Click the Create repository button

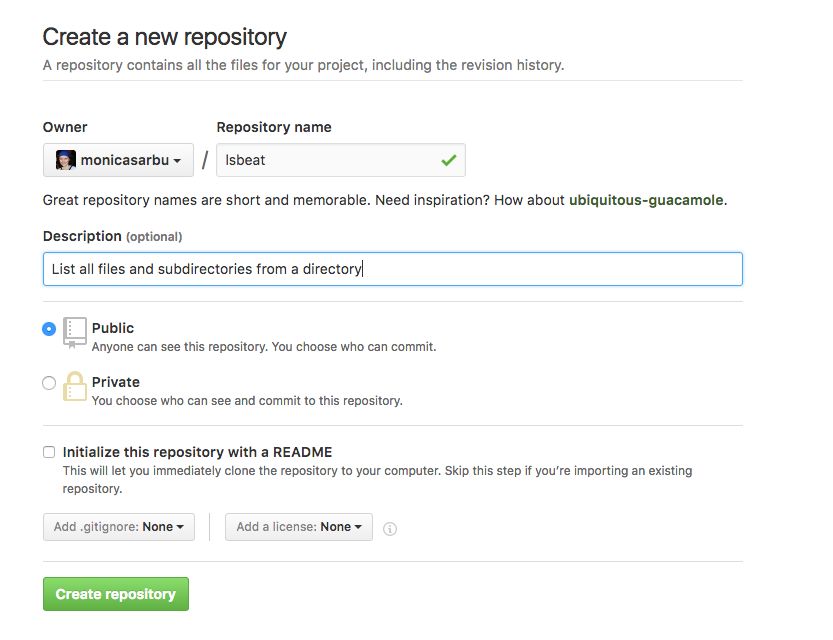116,594
